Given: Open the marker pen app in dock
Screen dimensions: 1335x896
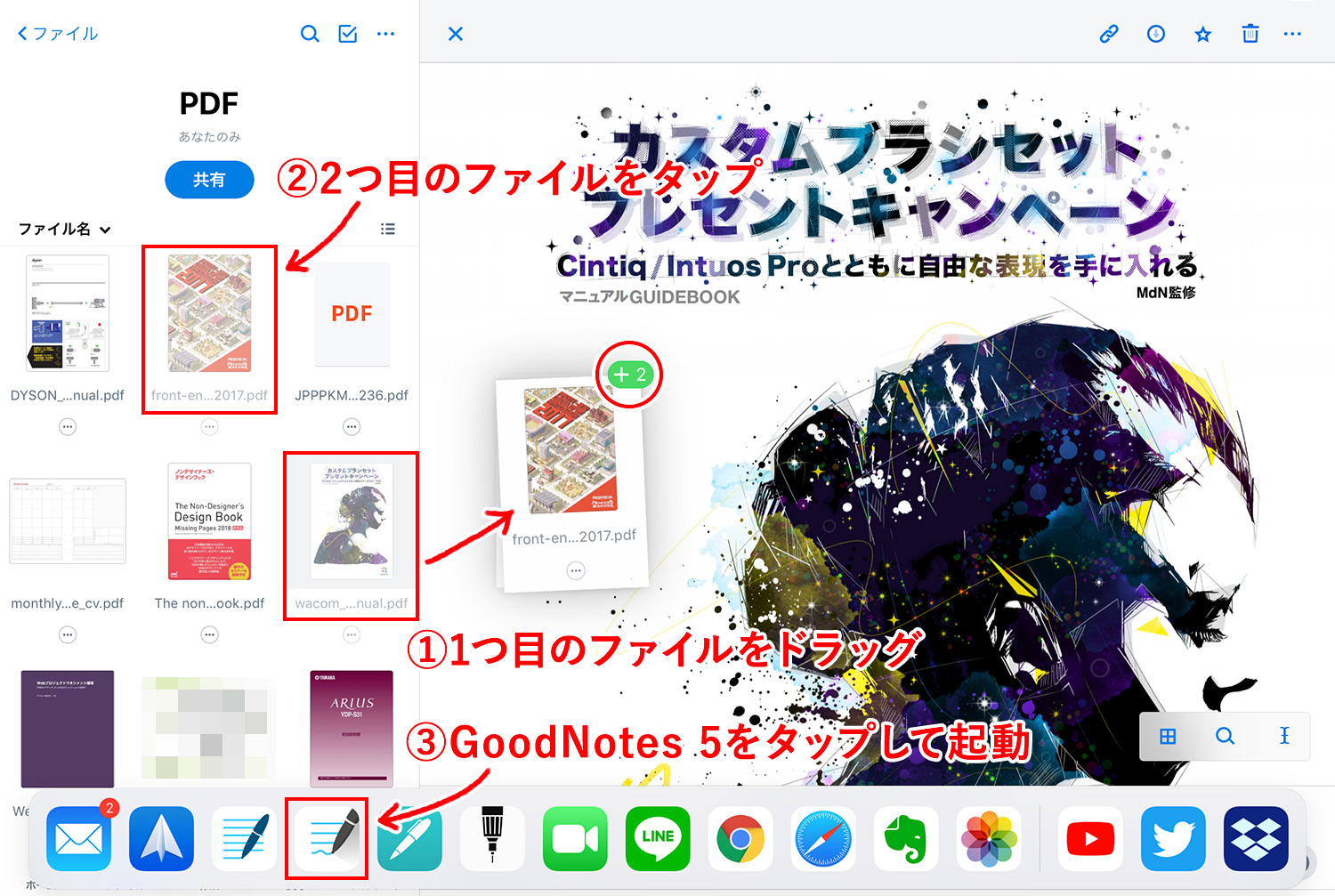Looking at the screenshot, I should point(492,839).
